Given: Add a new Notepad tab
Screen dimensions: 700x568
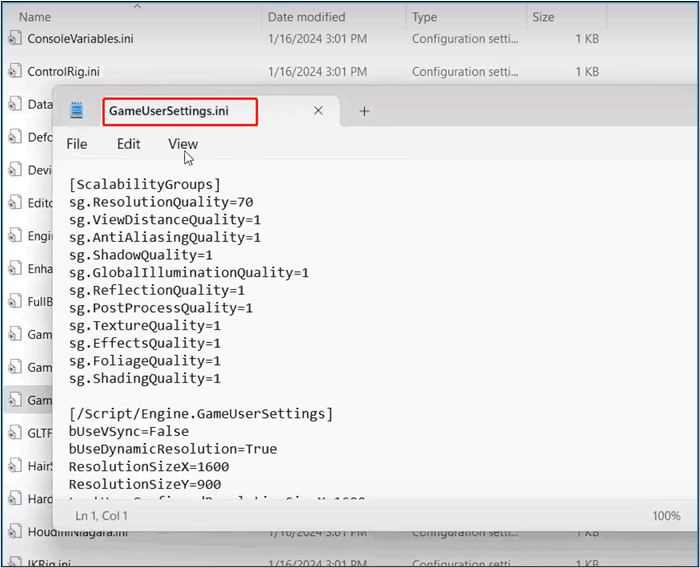Looking at the screenshot, I should [x=364, y=111].
